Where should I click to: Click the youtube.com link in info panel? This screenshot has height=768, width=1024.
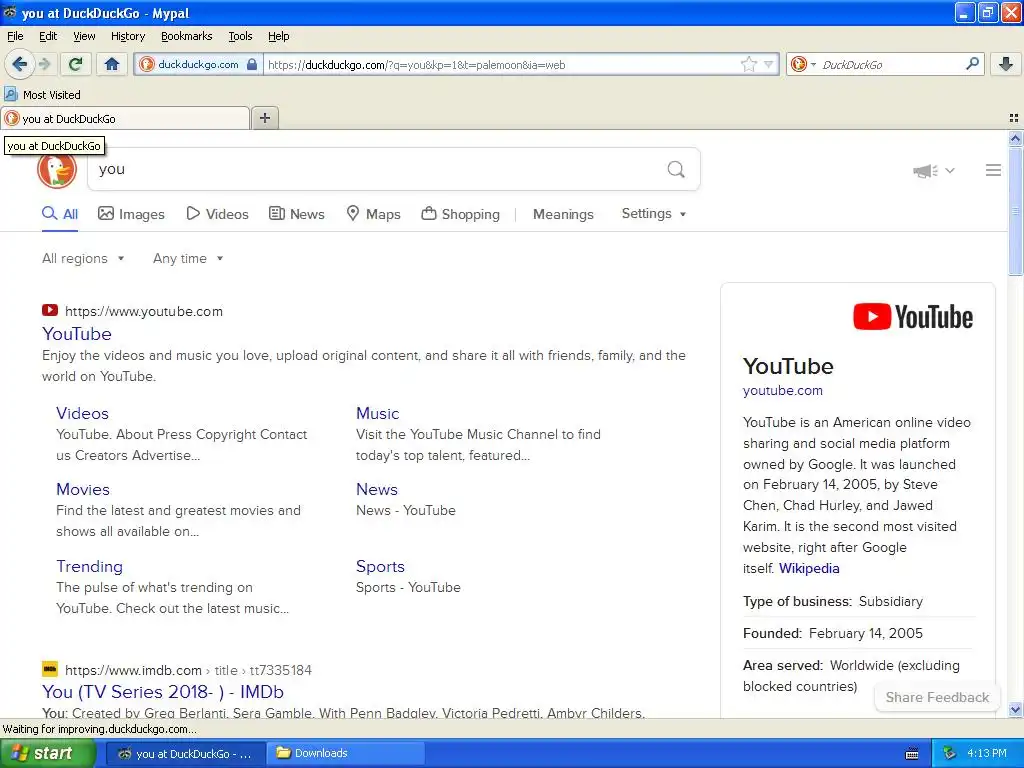pos(782,391)
